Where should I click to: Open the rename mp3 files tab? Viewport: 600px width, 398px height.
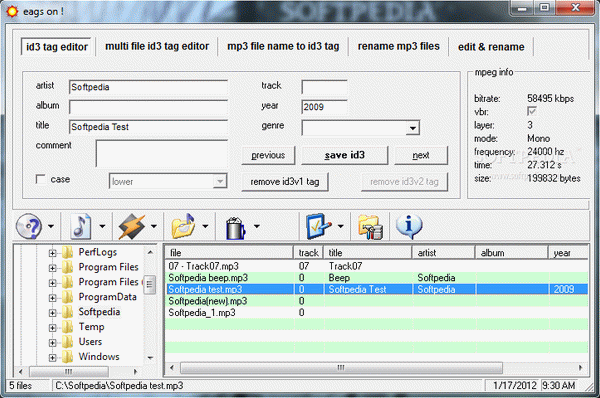pyautogui.click(x=399, y=46)
